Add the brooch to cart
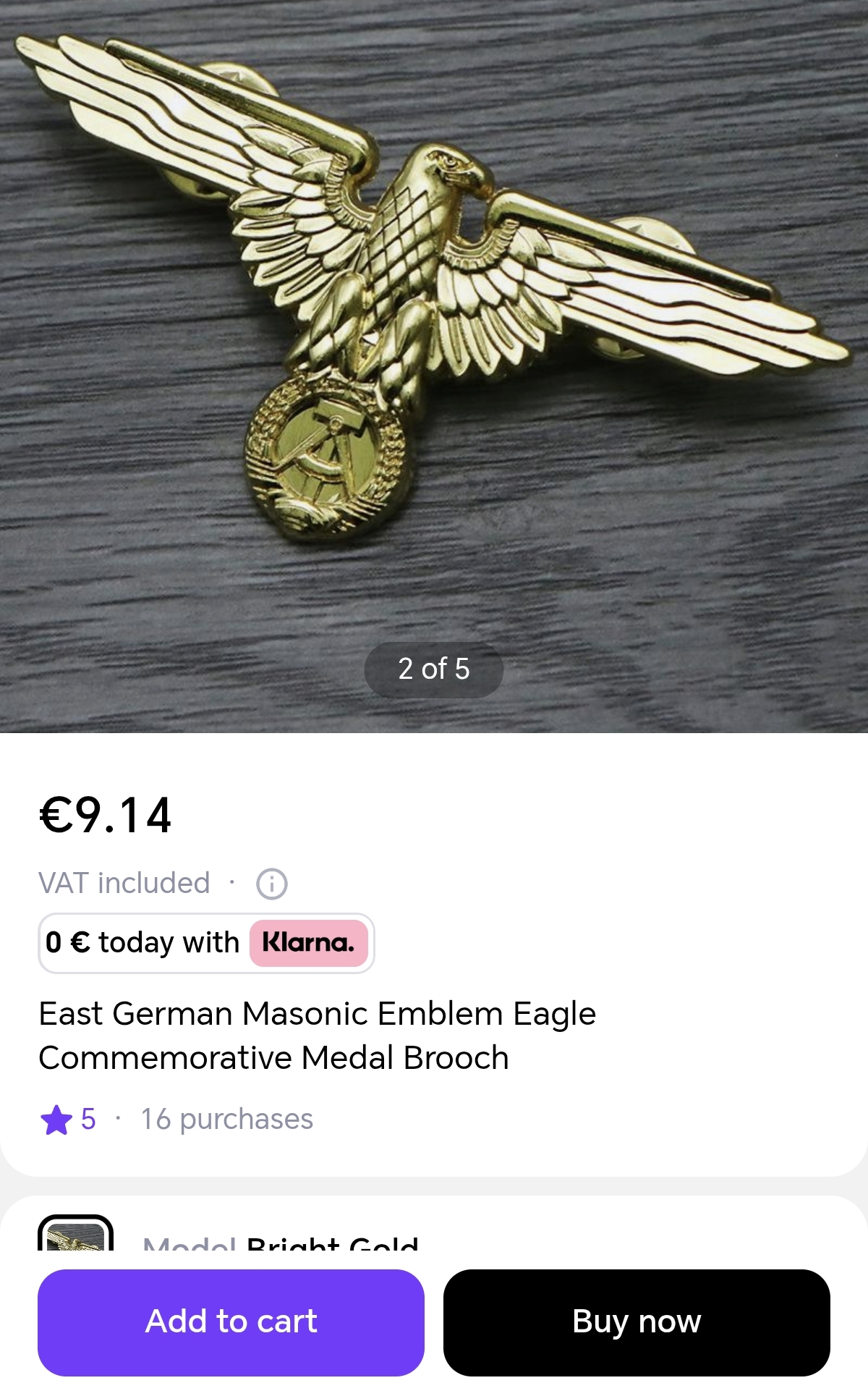The height and width of the screenshot is (1383, 868). [x=231, y=1322]
